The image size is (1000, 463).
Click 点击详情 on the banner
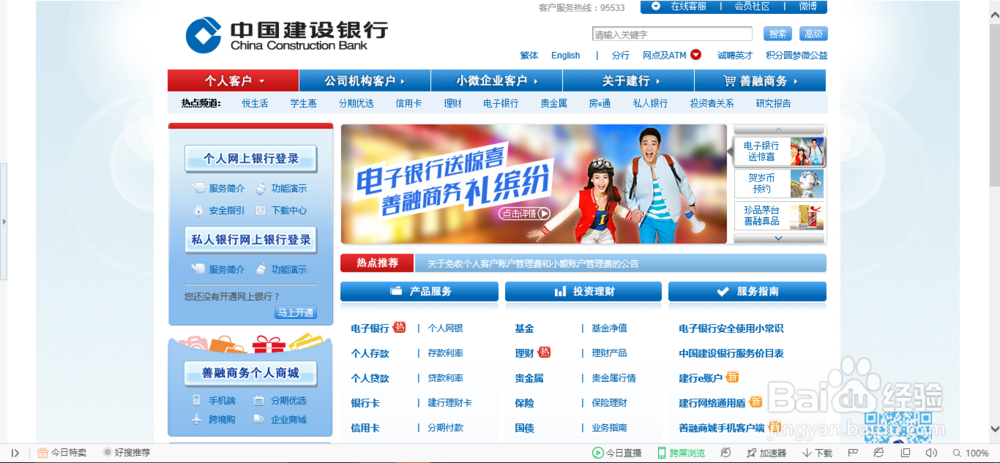524,214
